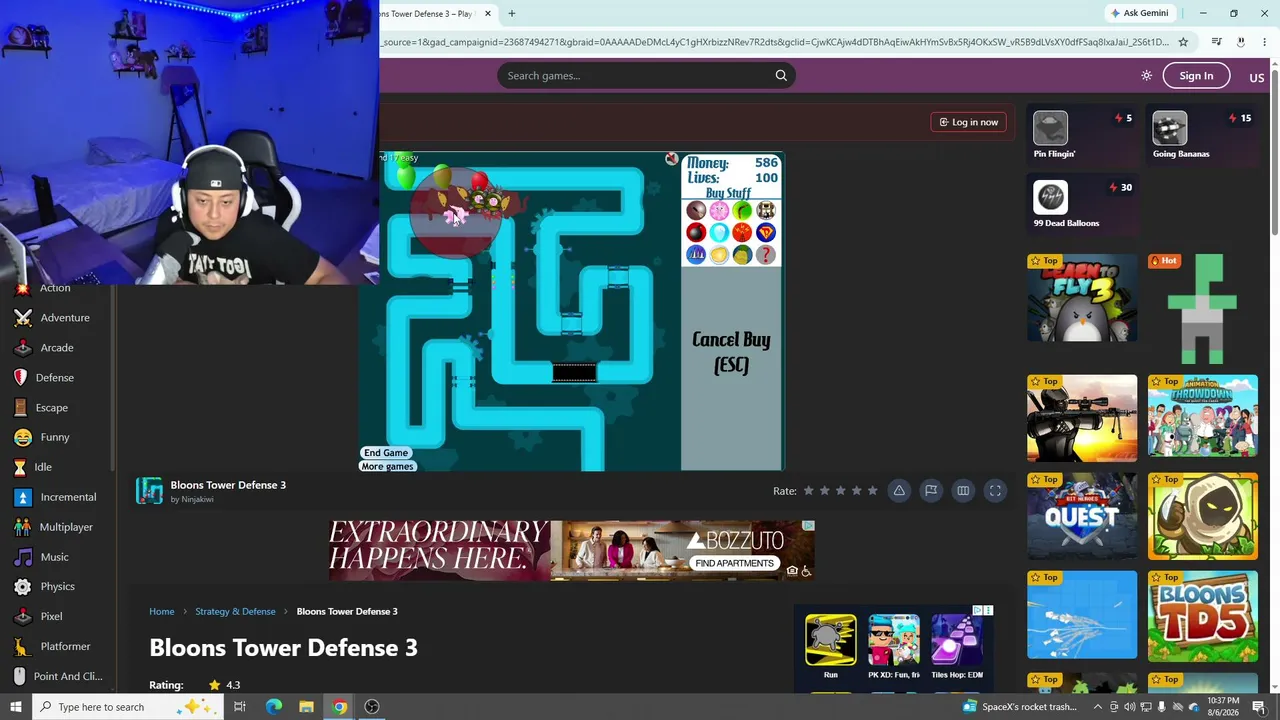Click the End Game button
Image resolution: width=1280 pixels, height=720 pixels.
[x=386, y=453]
